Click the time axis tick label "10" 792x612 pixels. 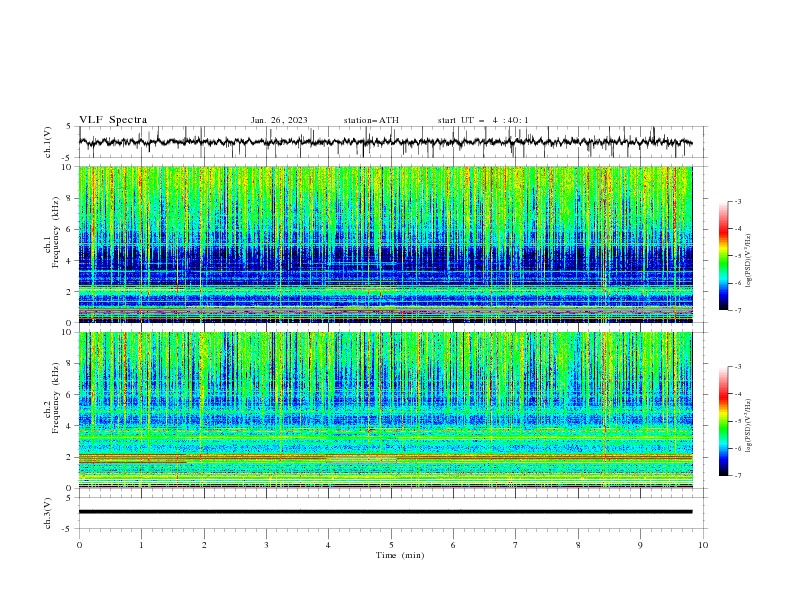[703, 545]
